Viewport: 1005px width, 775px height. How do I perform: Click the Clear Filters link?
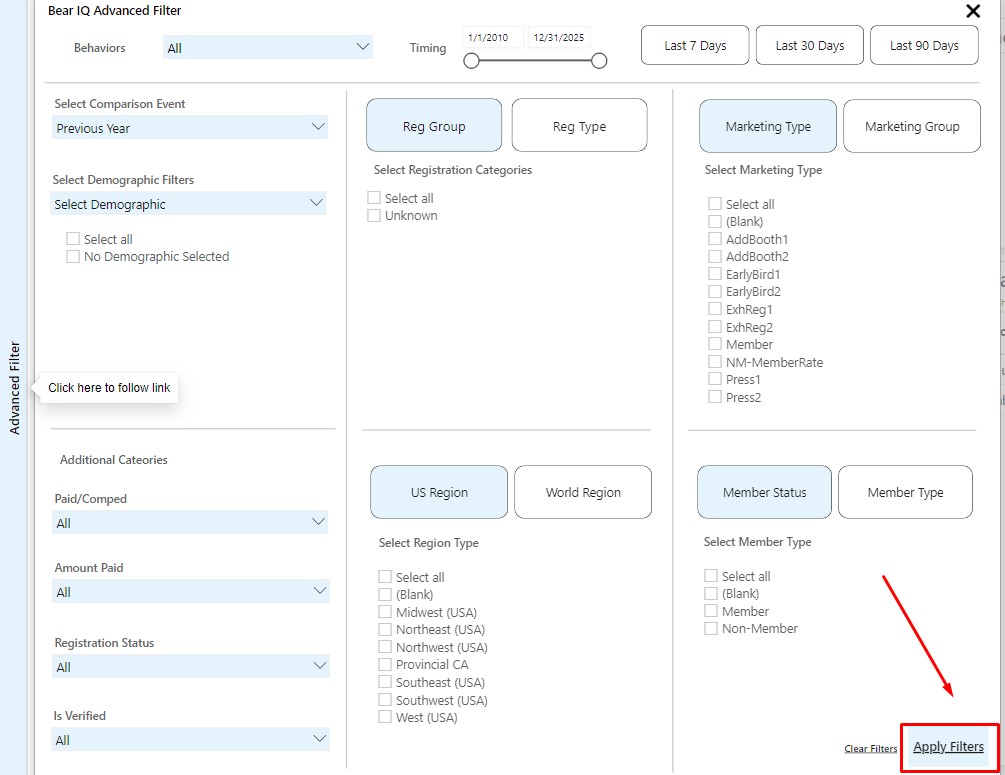click(x=870, y=749)
